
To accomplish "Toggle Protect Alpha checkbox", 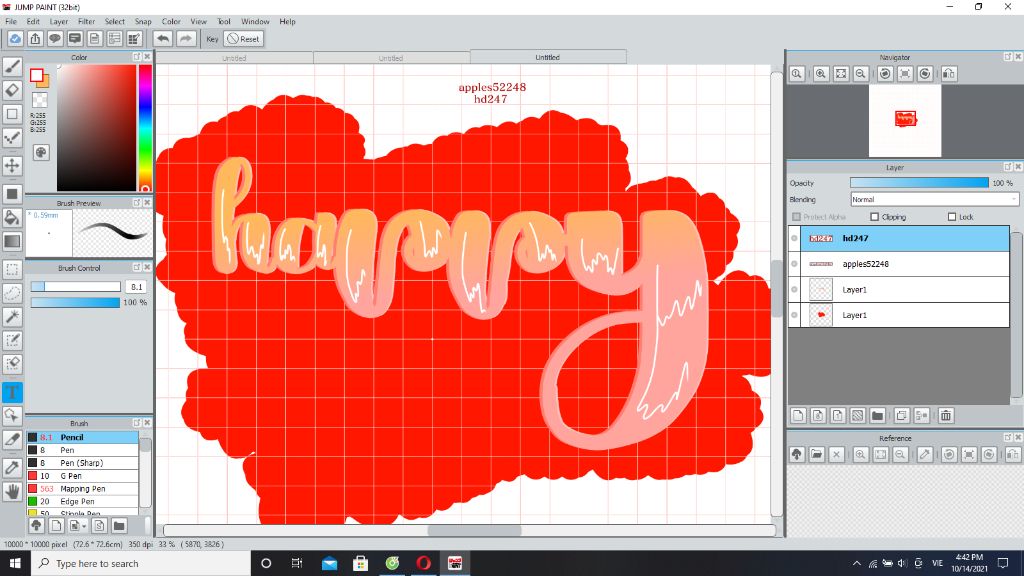I will [x=796, y=217].
